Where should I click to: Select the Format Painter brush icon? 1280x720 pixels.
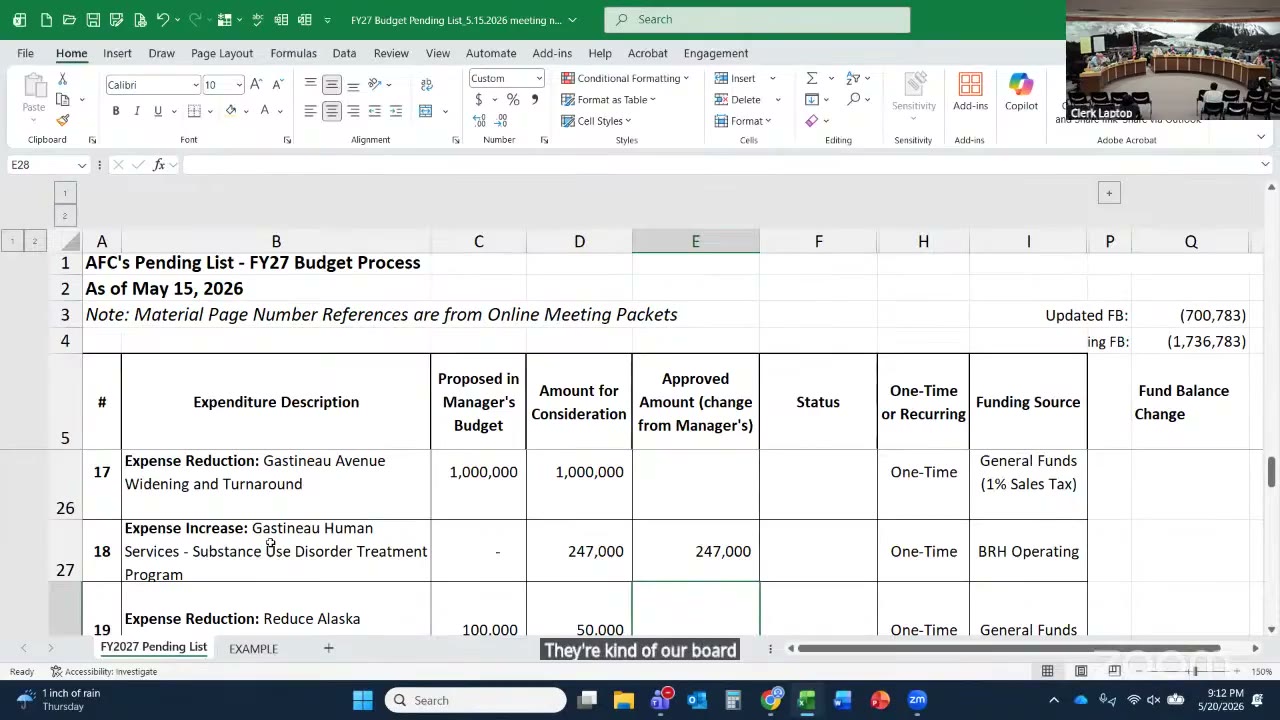coord(63,120)
